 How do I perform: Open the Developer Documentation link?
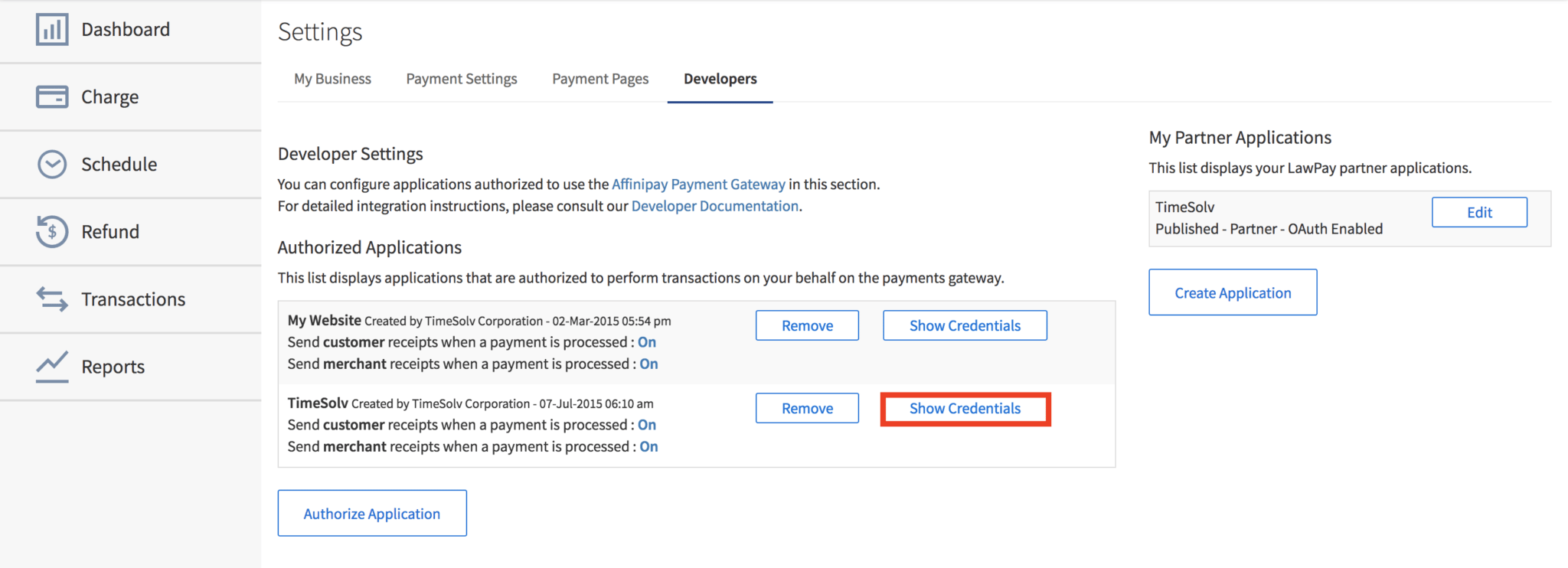(x=714, y=206)
